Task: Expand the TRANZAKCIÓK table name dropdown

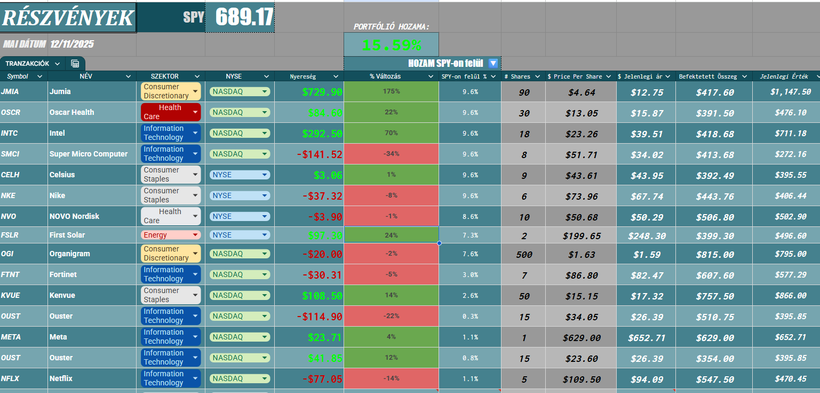Action: pyautogui.click(x=57, y=64)
